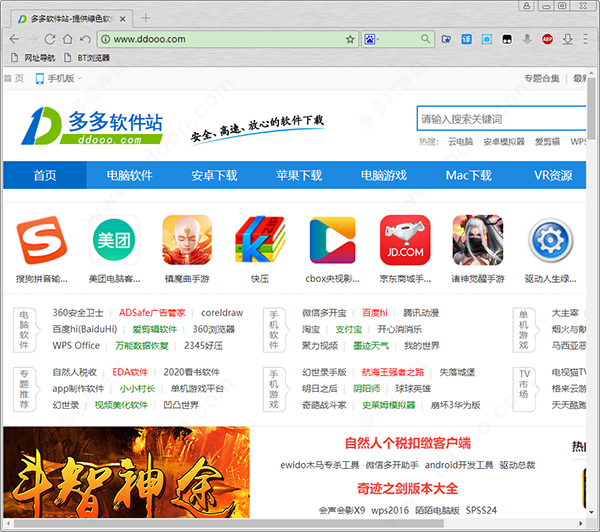Select the Mac下载 navigation tab
The height and width of the screenshot is (532, 600).
[468, 175]
